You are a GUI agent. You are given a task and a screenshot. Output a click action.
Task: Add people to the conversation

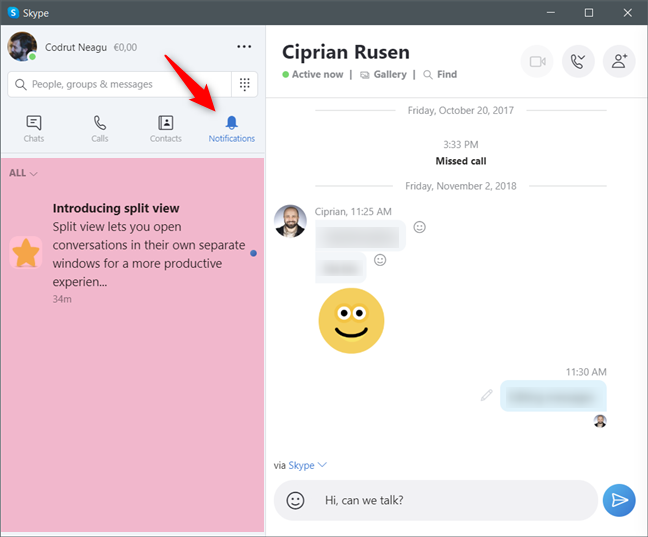click(619, 62)
